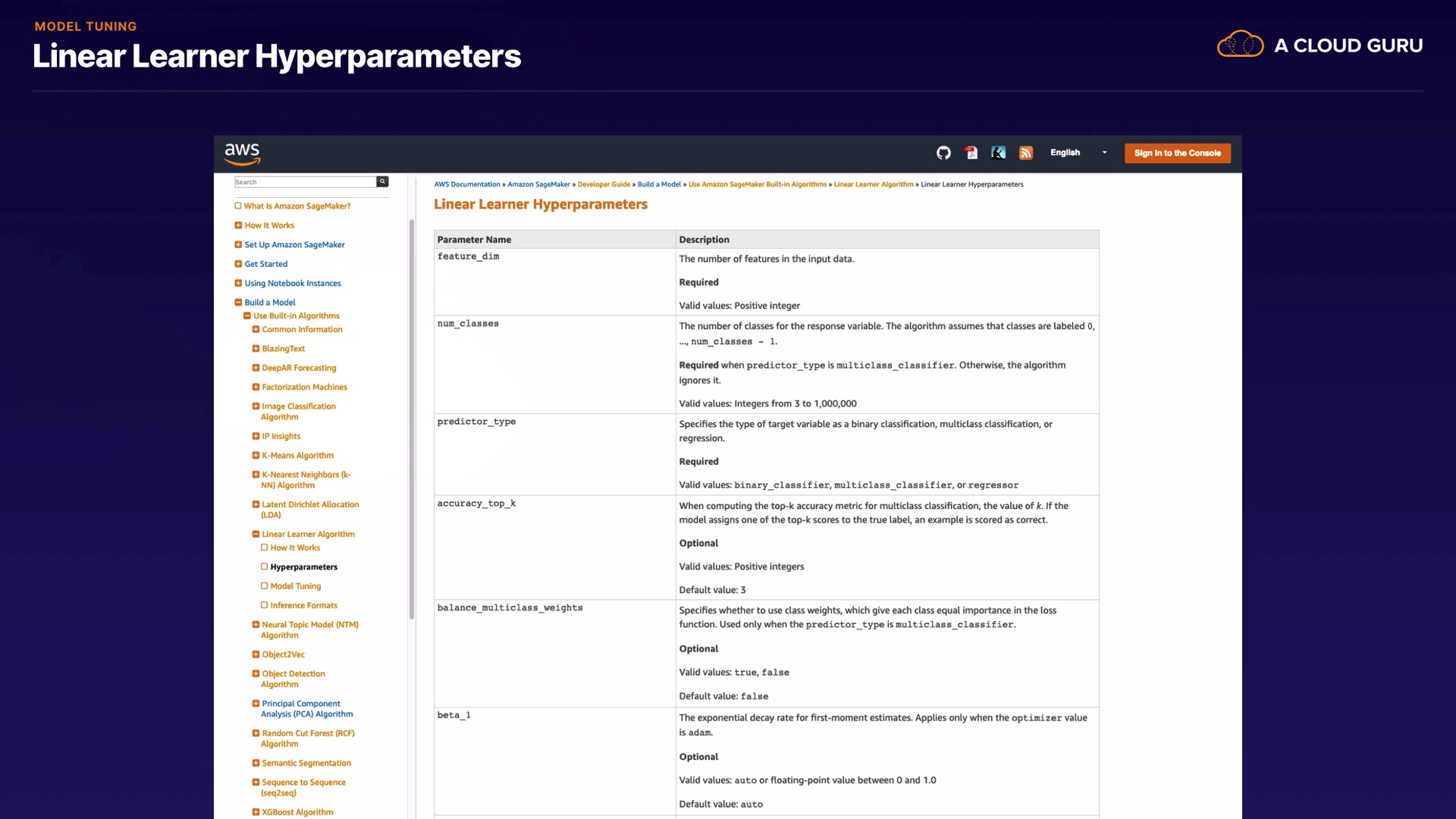Image resolution: width=1456 pixels, height=819 pixels.
Task: Open the GitHub icon link
Action: click(943, 153)
